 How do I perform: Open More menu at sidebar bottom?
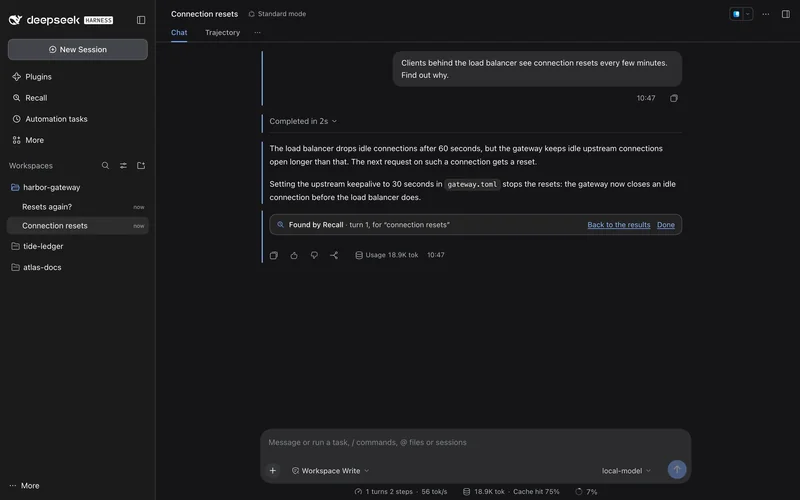24,486
